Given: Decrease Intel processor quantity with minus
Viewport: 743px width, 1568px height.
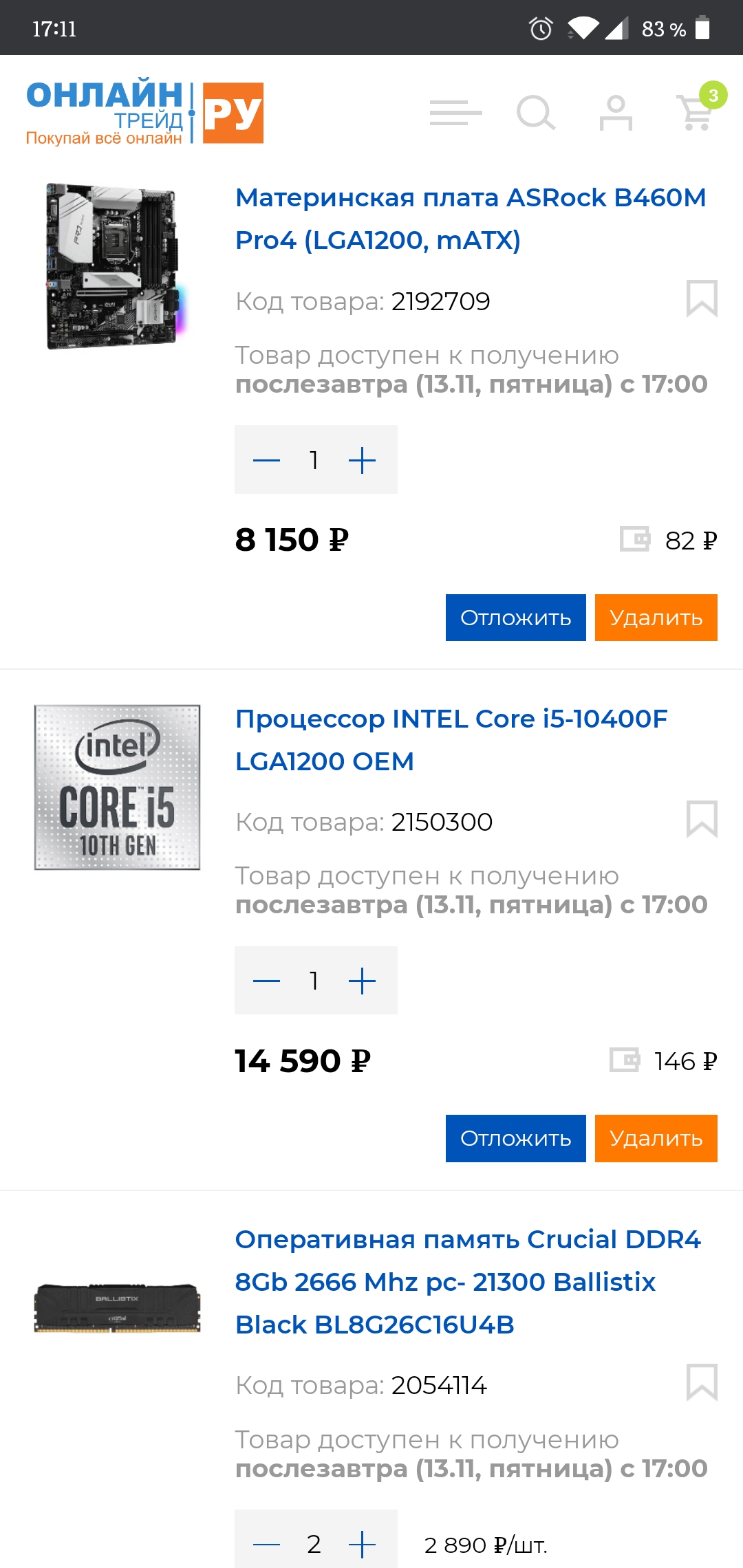Looking at the screenshot, I should click(x=267, y=981).
